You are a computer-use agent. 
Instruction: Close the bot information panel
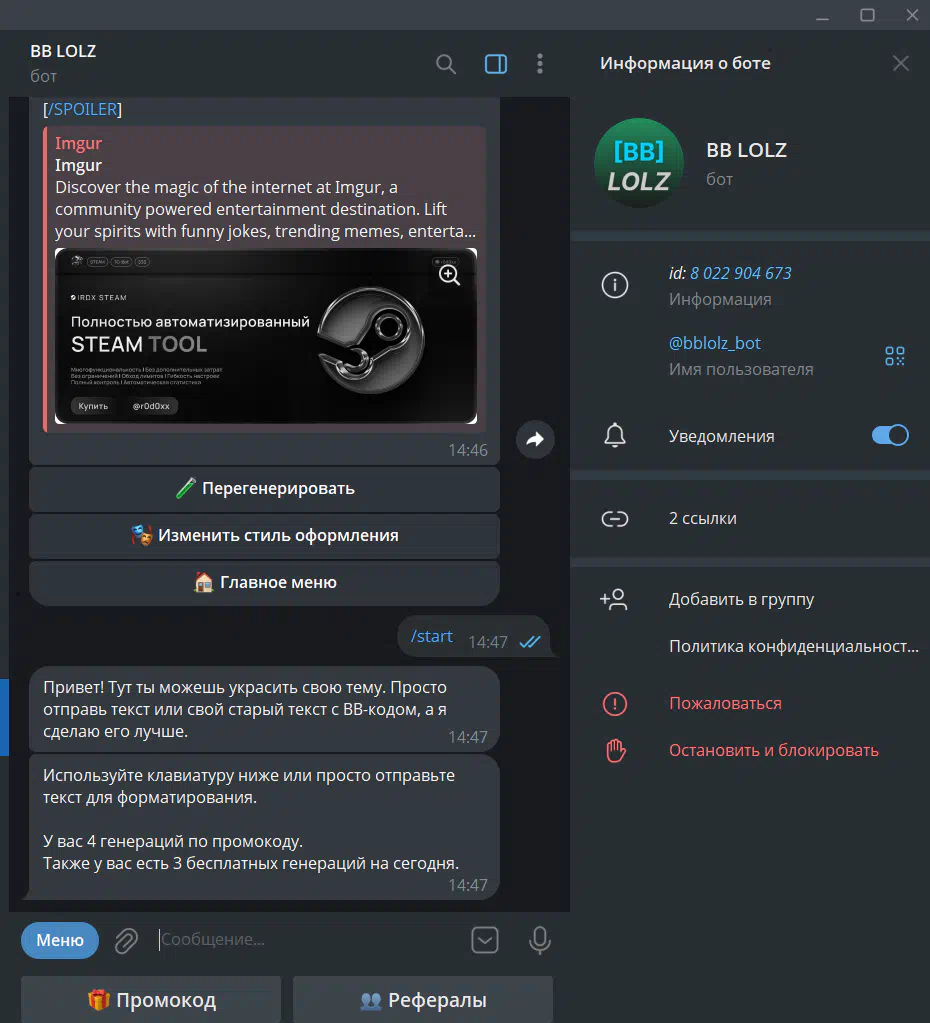click(900, 64)
